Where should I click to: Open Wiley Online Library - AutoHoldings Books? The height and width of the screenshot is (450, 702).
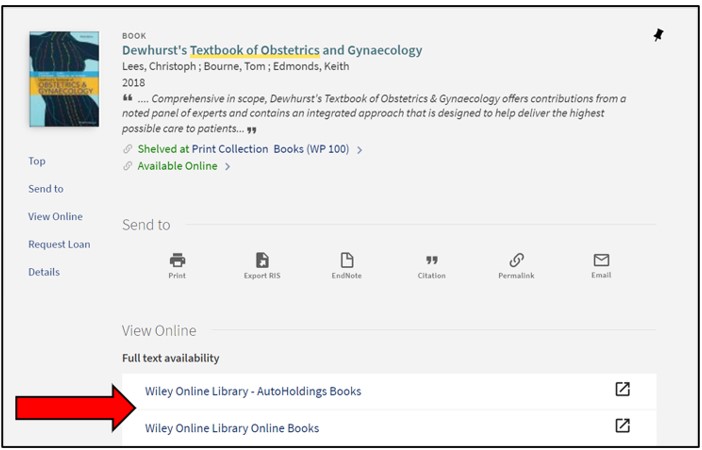click(x=253, y=391)
